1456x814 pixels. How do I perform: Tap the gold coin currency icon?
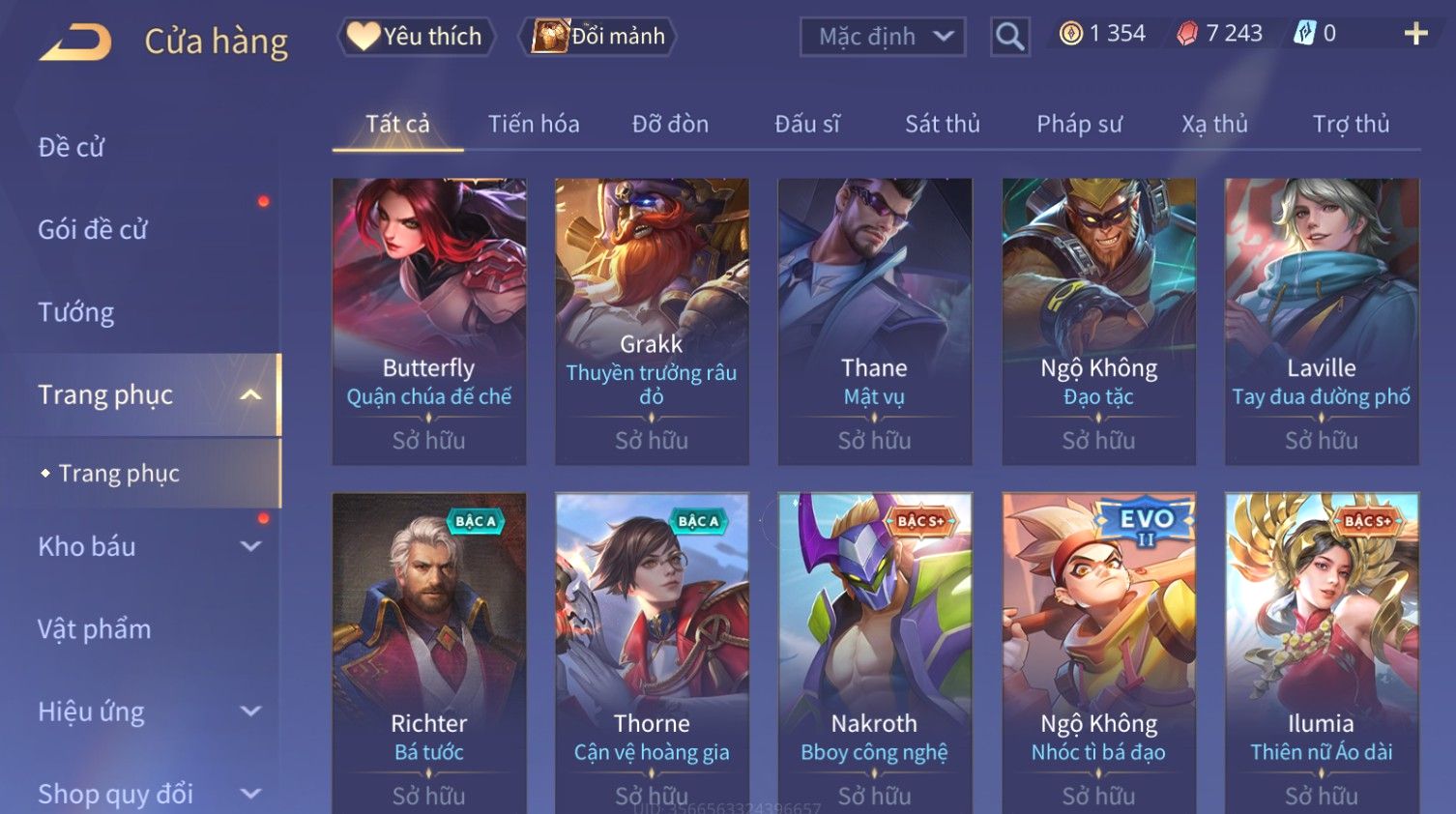pyautogui.click(x=1070, y=34)
